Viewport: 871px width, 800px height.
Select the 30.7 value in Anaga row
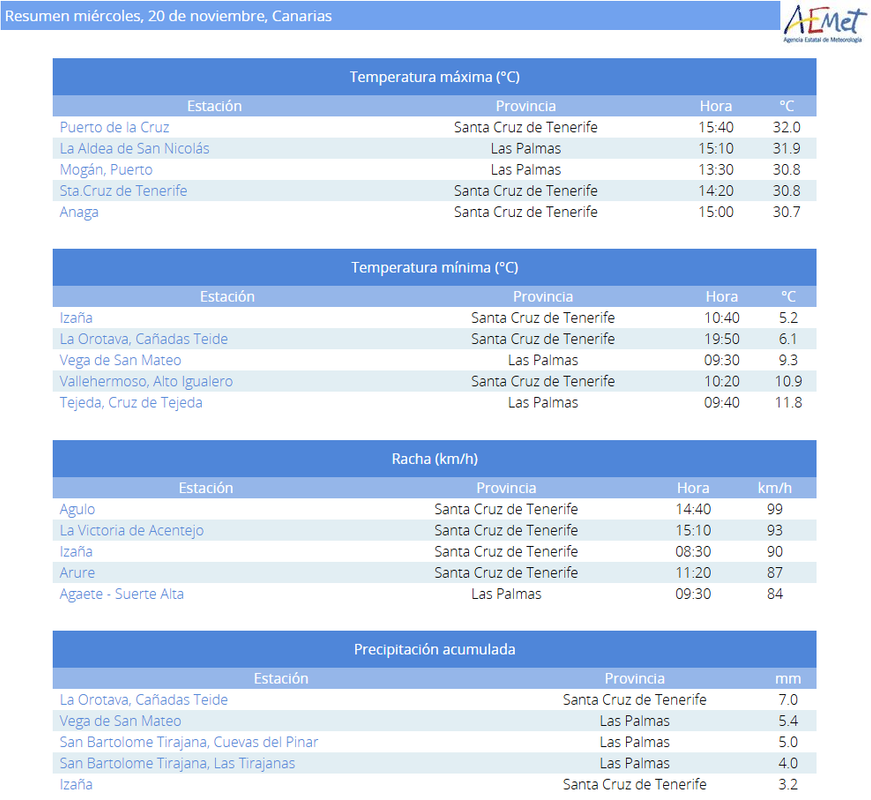(x=787, y=212)
